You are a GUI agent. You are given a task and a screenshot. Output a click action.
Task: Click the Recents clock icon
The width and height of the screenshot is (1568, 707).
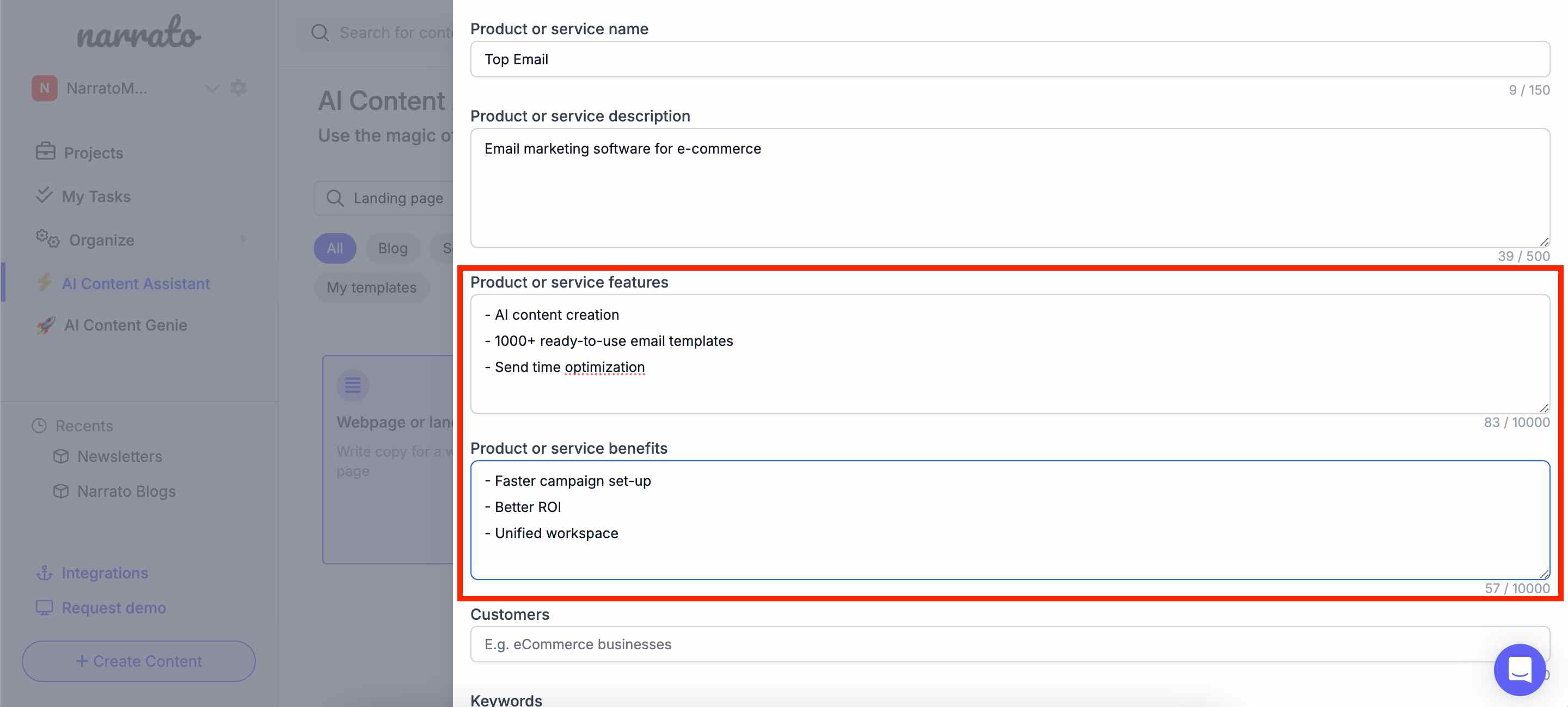[x=40, y=425]
